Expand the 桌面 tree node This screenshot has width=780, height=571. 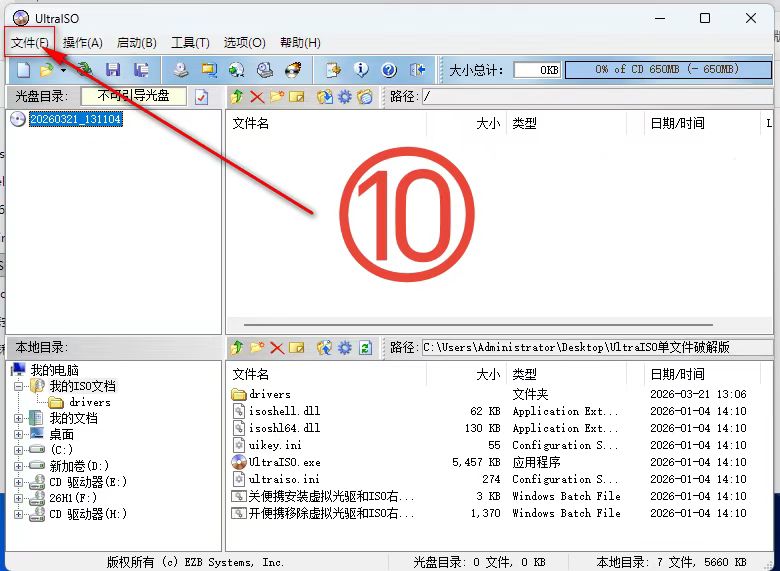(x=18, y=434)
